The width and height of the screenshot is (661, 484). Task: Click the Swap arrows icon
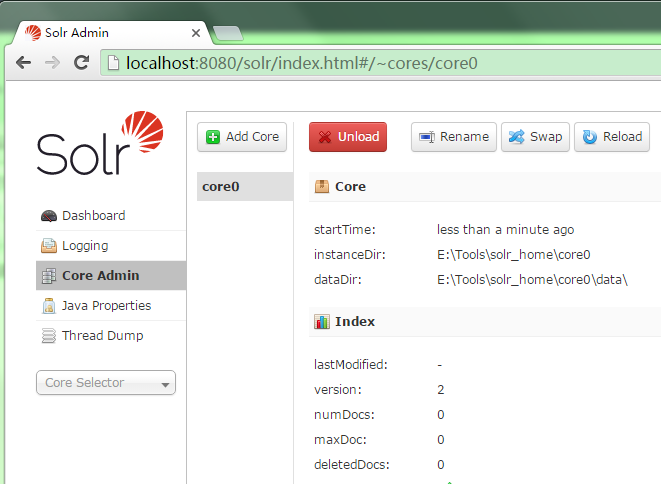516,137
